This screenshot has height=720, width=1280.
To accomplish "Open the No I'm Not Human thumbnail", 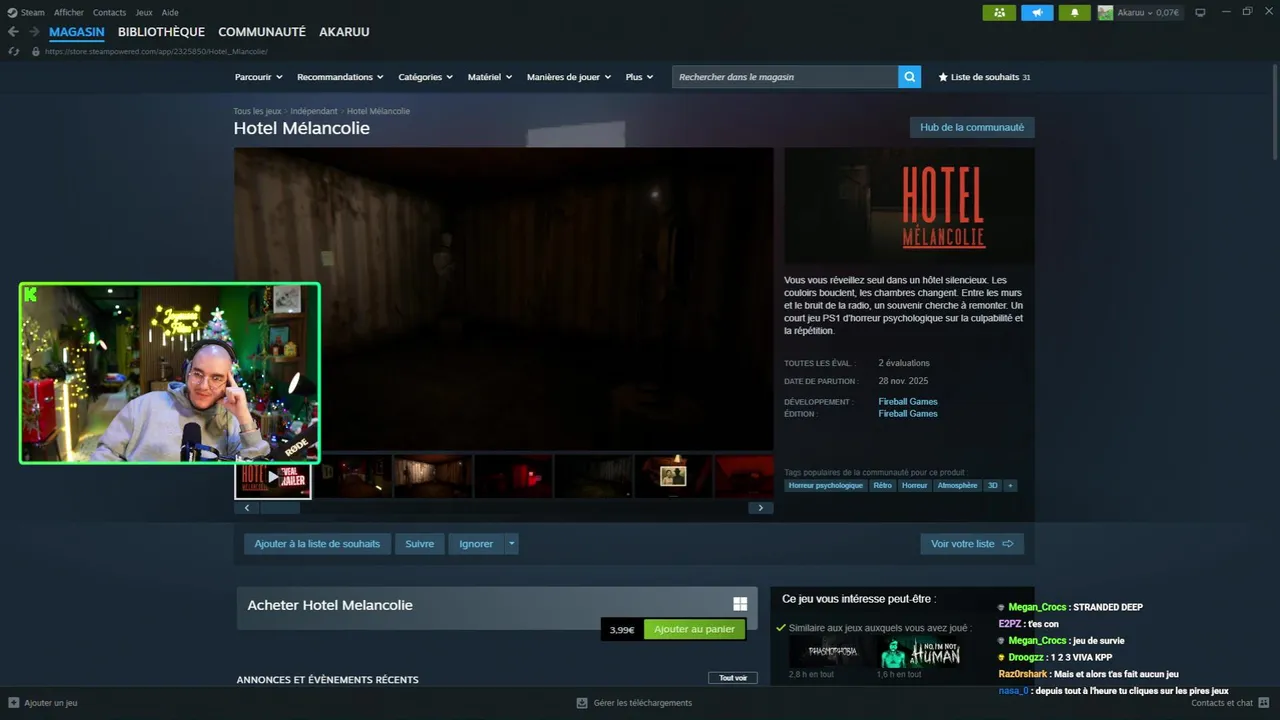I will [919, 651].
